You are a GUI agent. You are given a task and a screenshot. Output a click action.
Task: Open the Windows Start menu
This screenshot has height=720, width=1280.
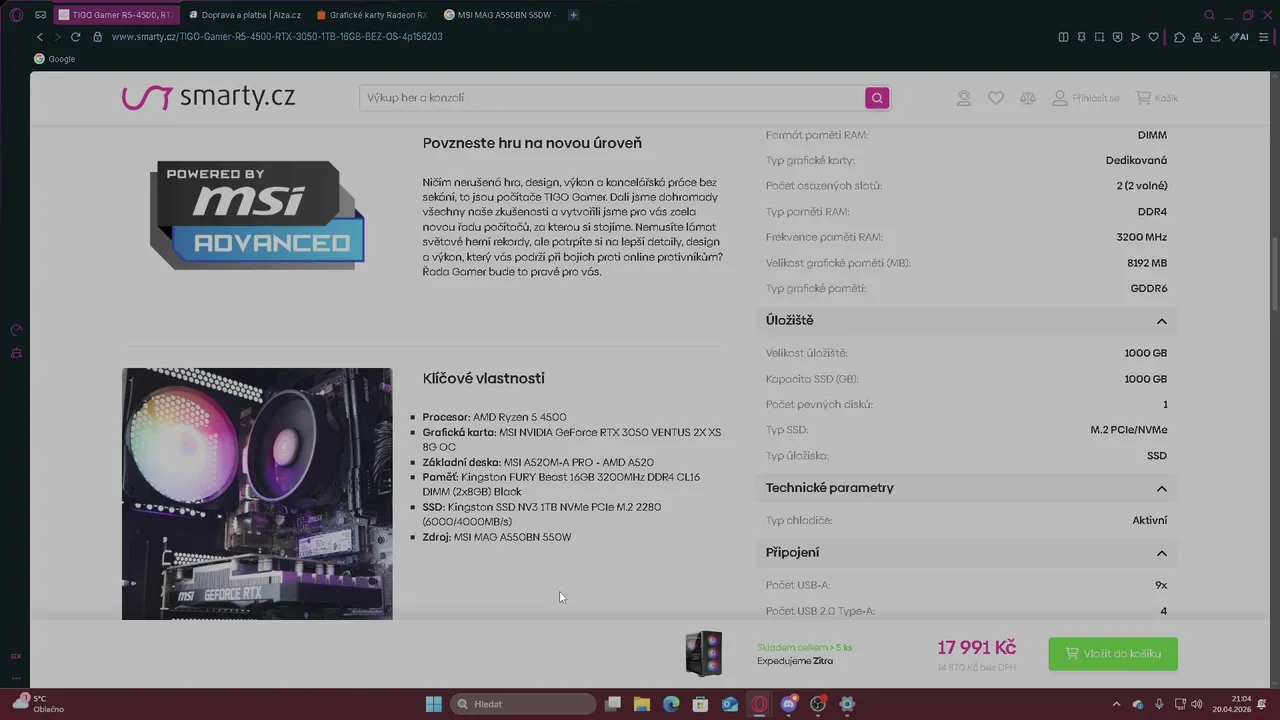tap(434, 704)
